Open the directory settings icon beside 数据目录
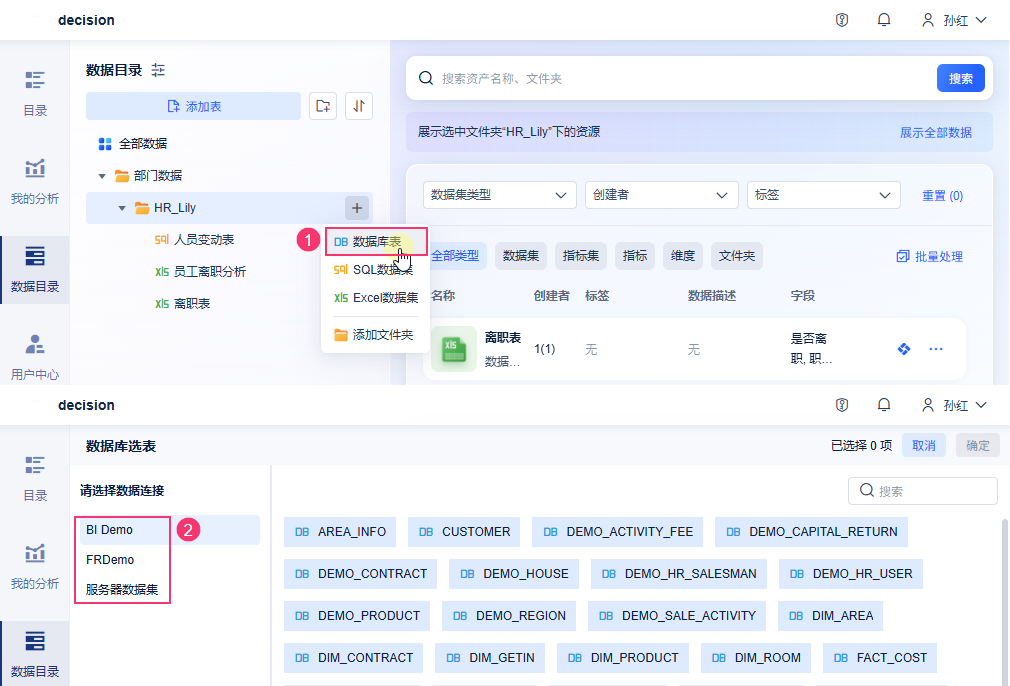The height and width of the screenshot is (686, 1010). [158, 70]
